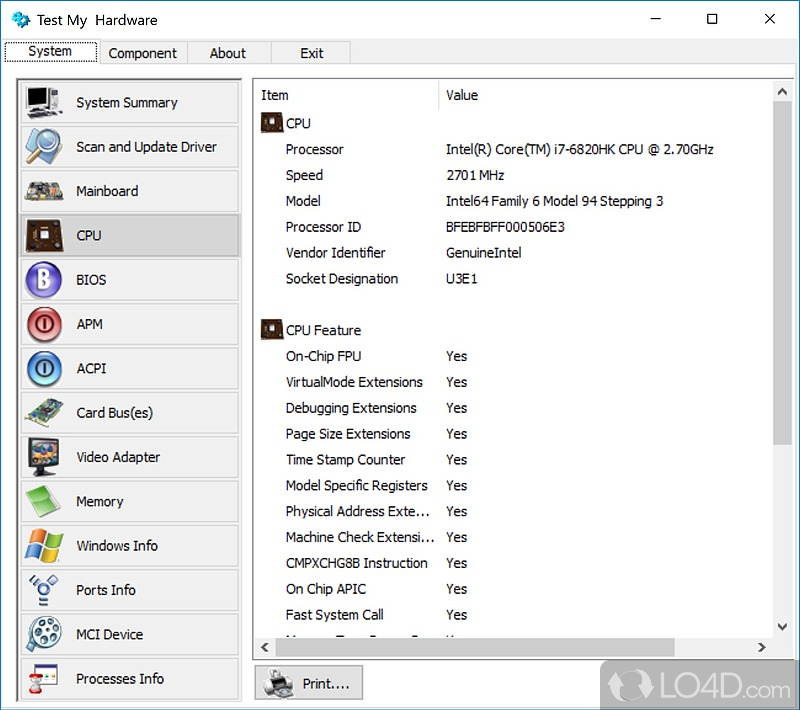Open the System Summary computer icon
Viewport: 800px width, 710px height.
(43, 102)
